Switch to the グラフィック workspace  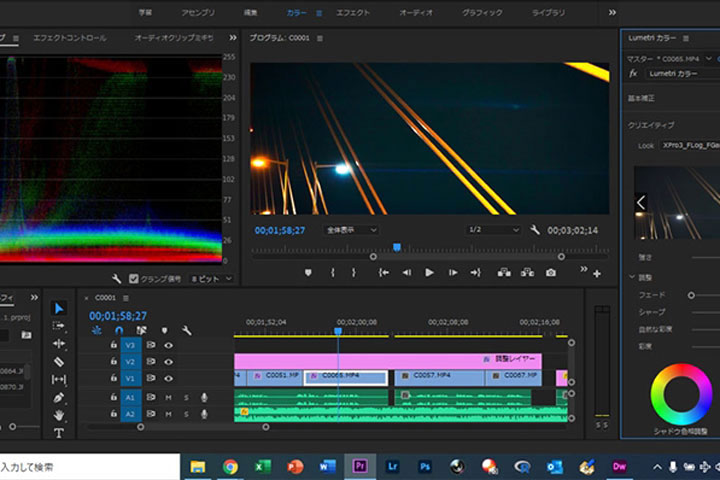(x=482, y=13)
